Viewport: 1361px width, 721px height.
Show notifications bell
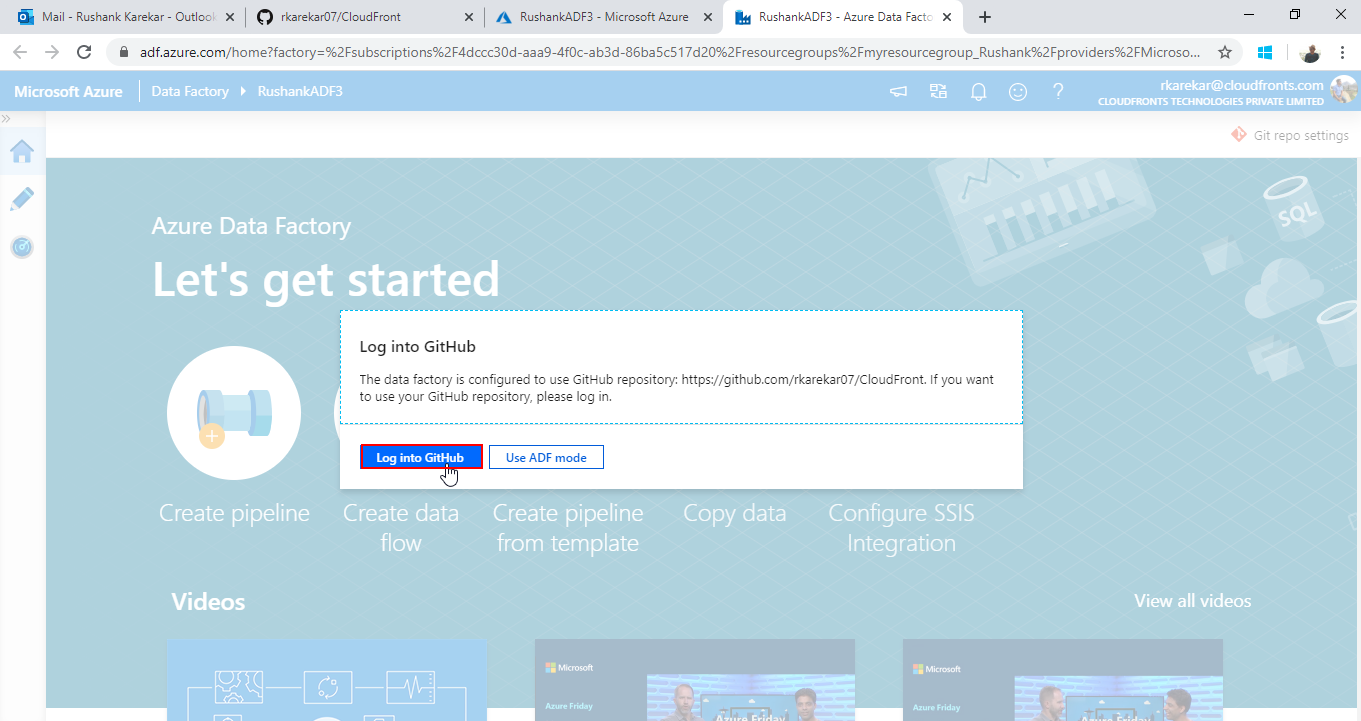tap(978, 92)
